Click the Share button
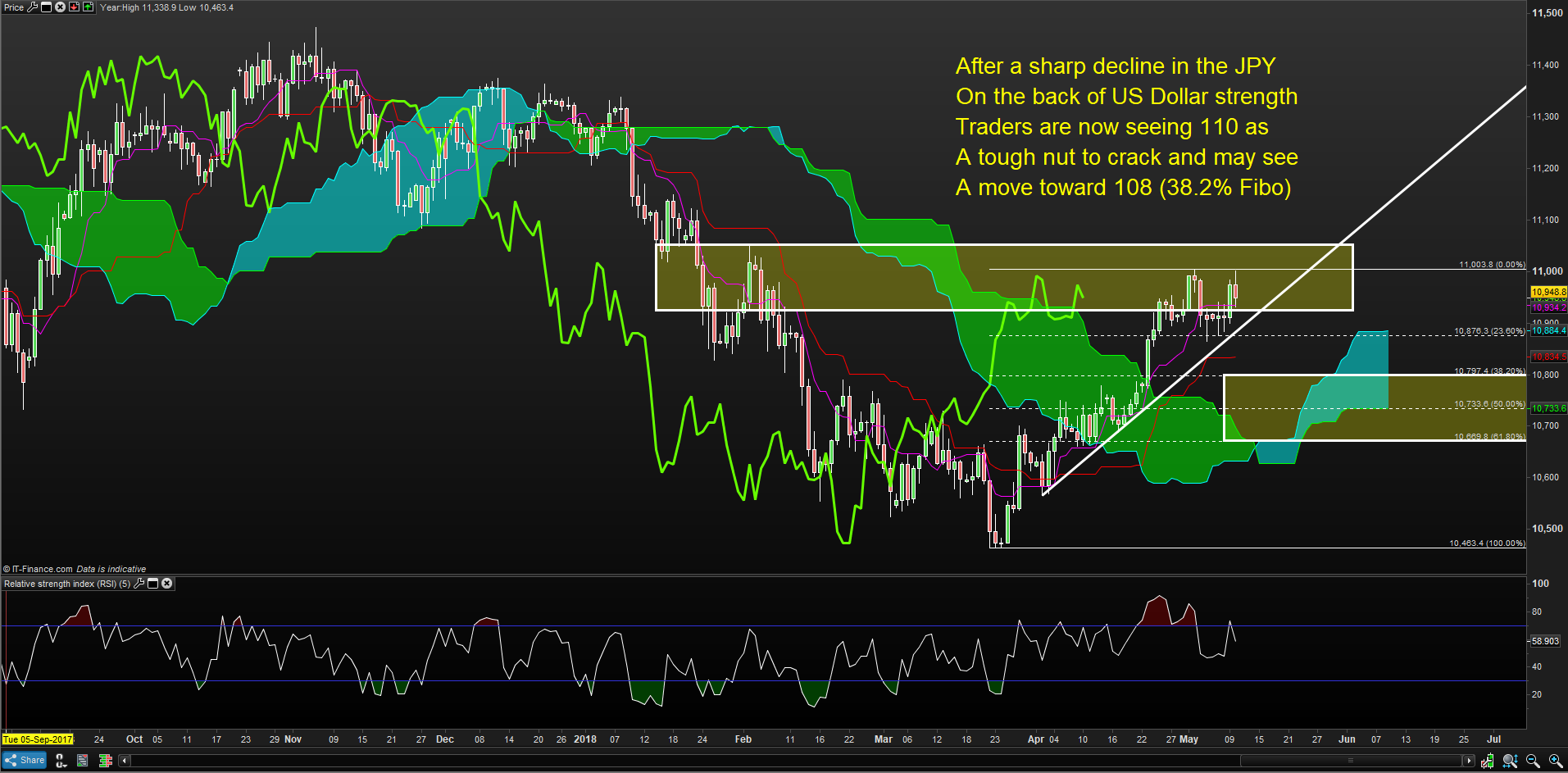 pos(25,761)
